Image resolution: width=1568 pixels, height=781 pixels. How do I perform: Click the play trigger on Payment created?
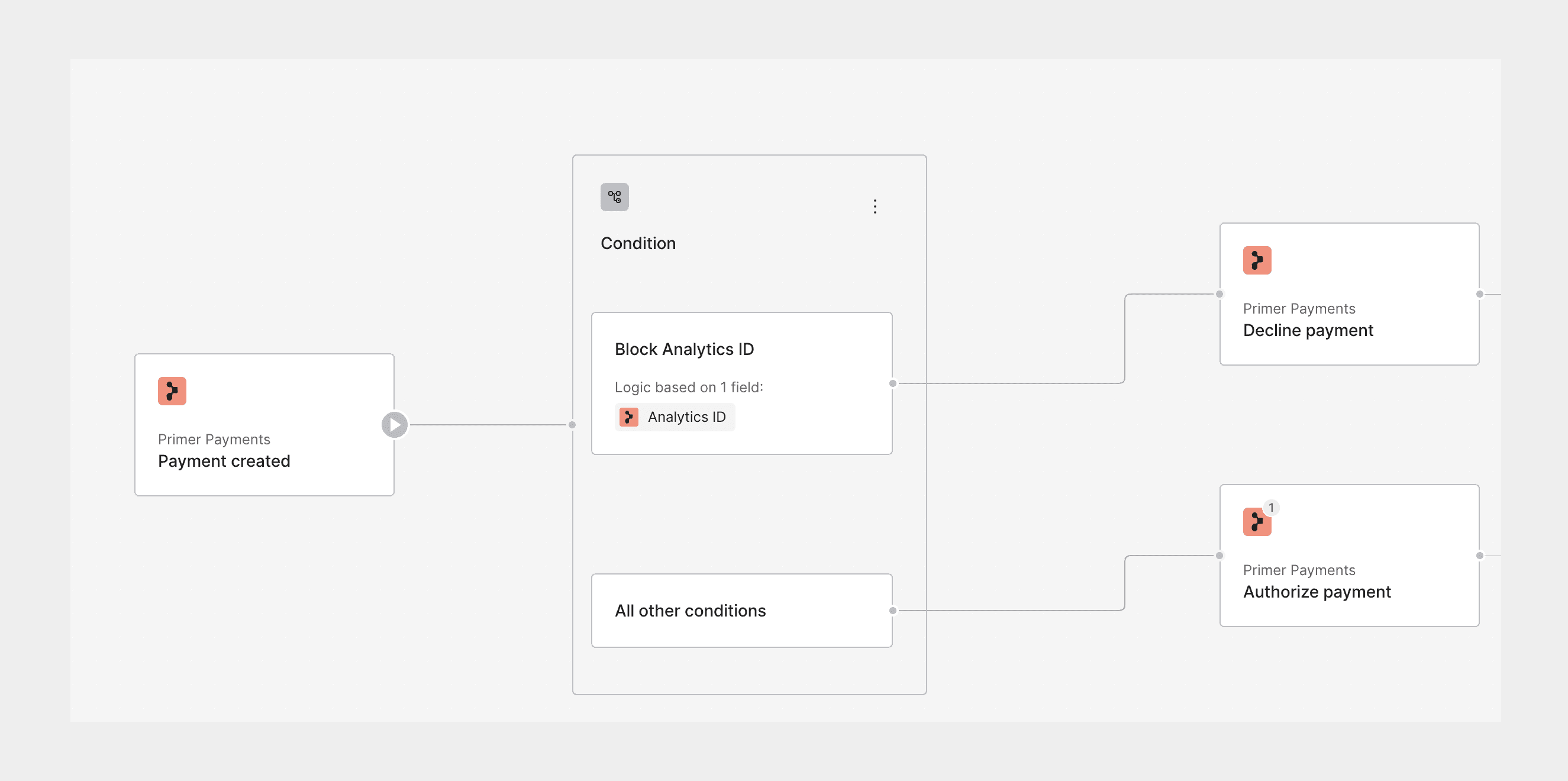[x=395, y=424]
